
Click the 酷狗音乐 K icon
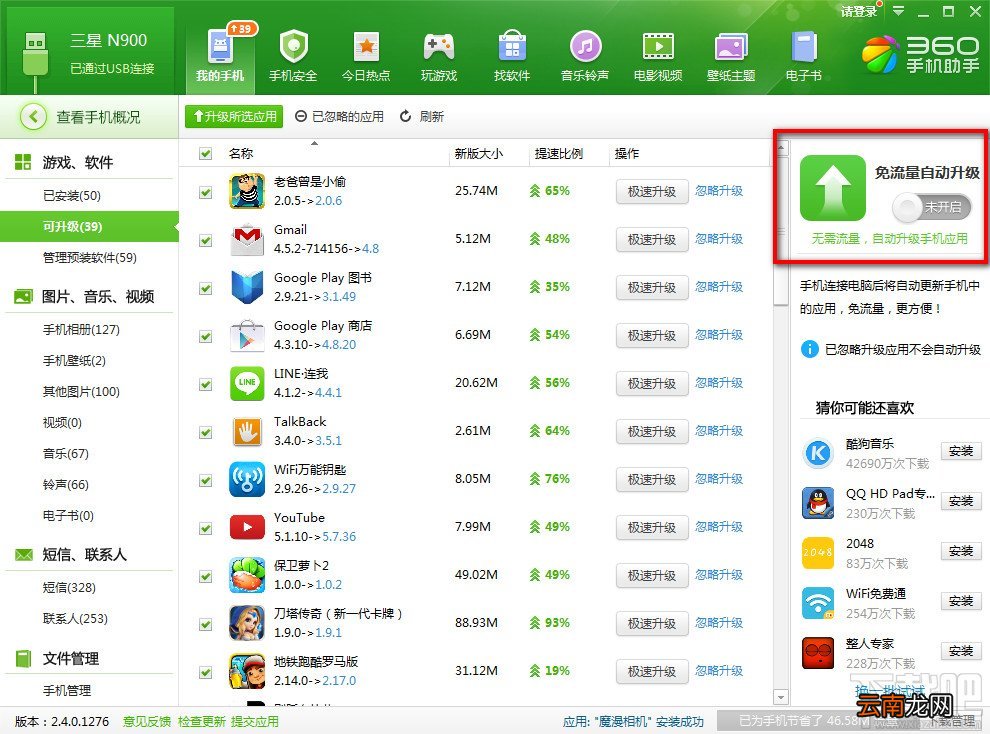(818, 453)
